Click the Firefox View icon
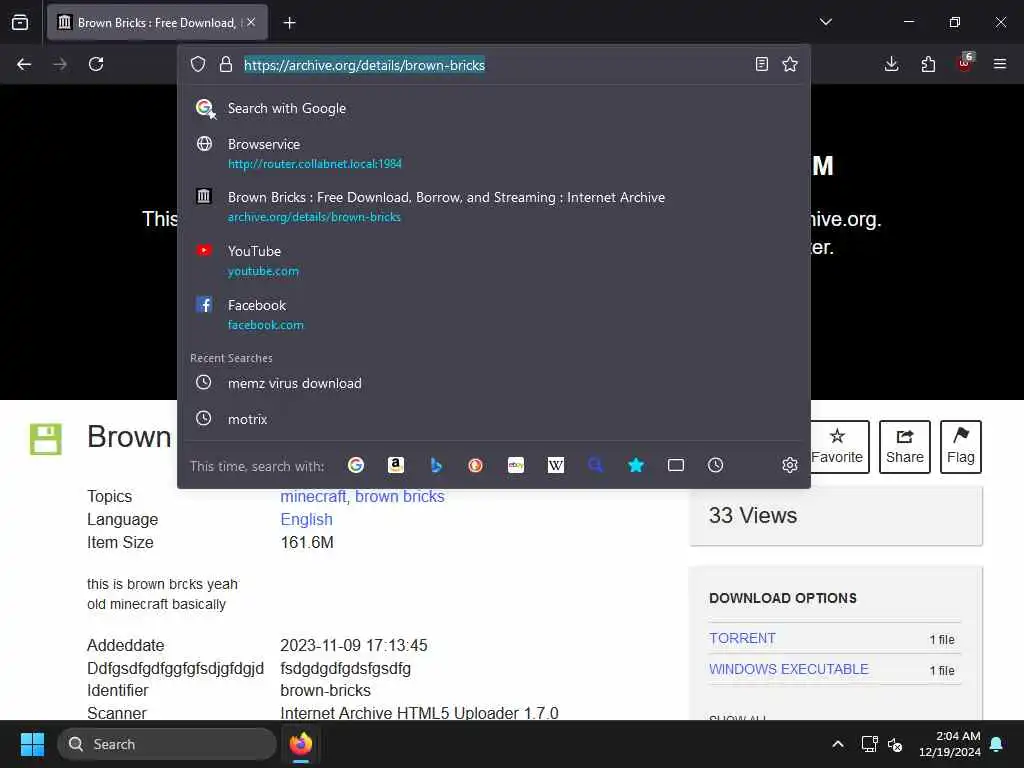The image size is (1024, 768). click(20, 22)
